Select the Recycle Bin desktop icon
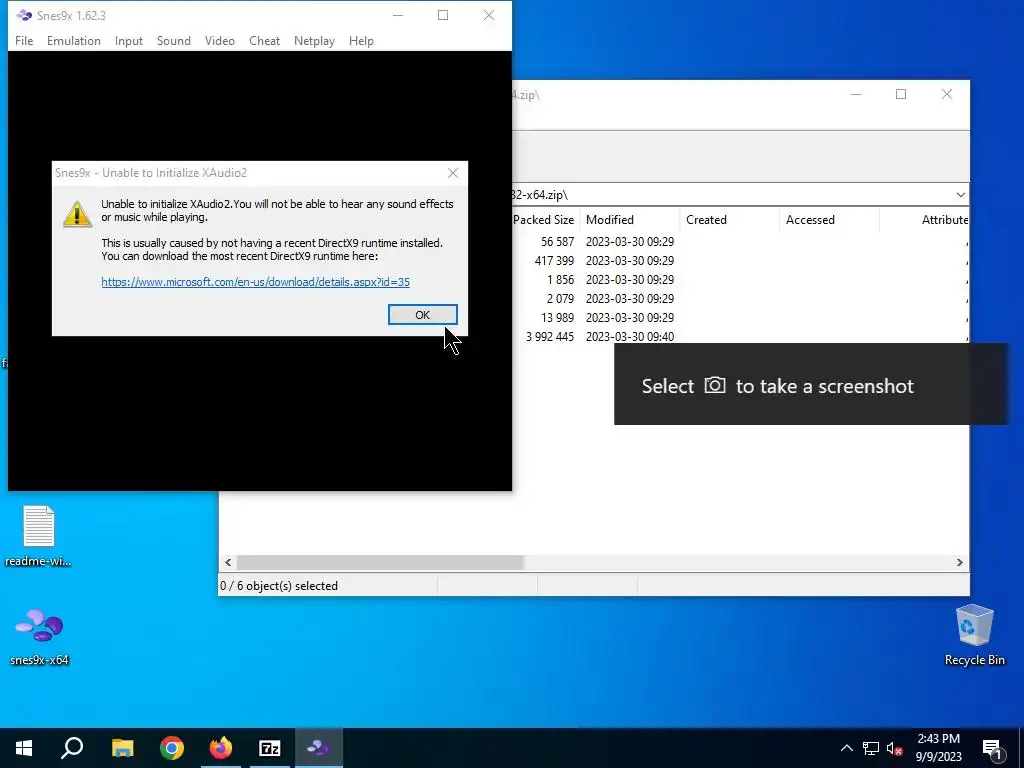Screen dimensions: 1024x768 (974, 635)
